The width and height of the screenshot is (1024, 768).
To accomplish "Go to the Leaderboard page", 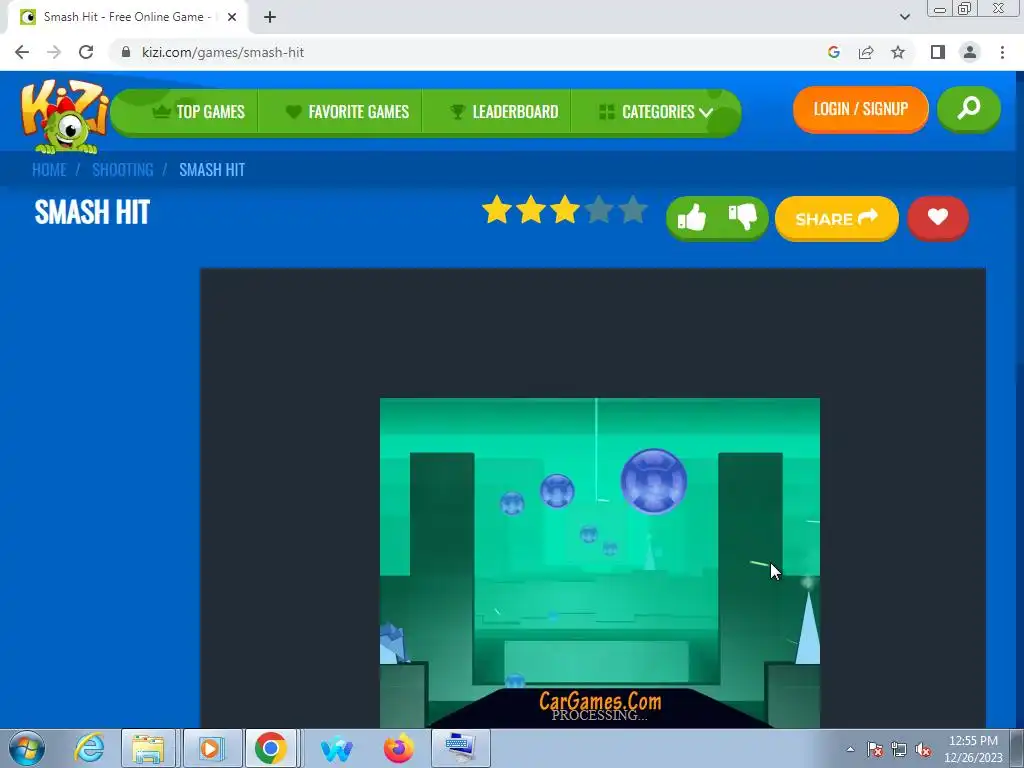I will click(x=504, y=112).
